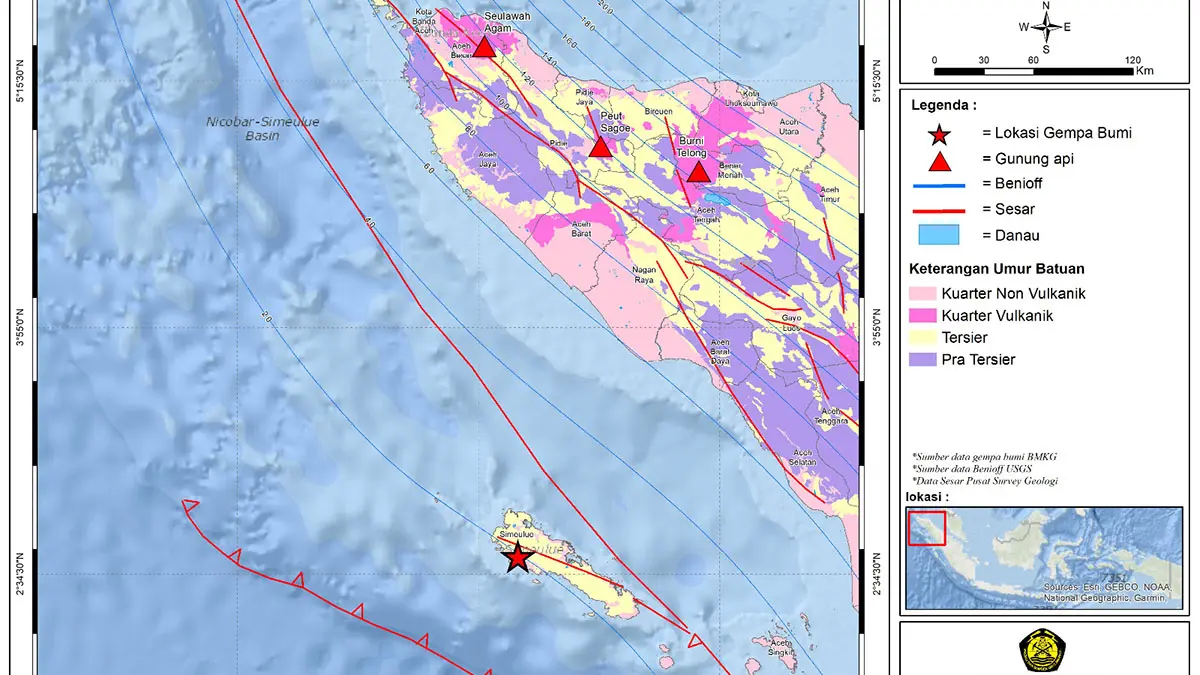Click the Benioff contour label "100"
Viewport: 1200px width, 675px height.
[x=502, y=104]
